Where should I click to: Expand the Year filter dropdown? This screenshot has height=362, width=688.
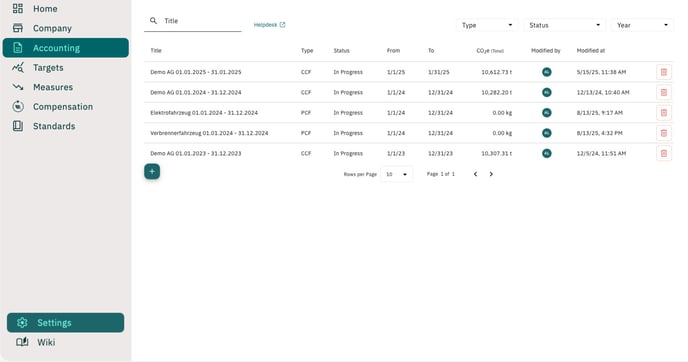(642, 25)
